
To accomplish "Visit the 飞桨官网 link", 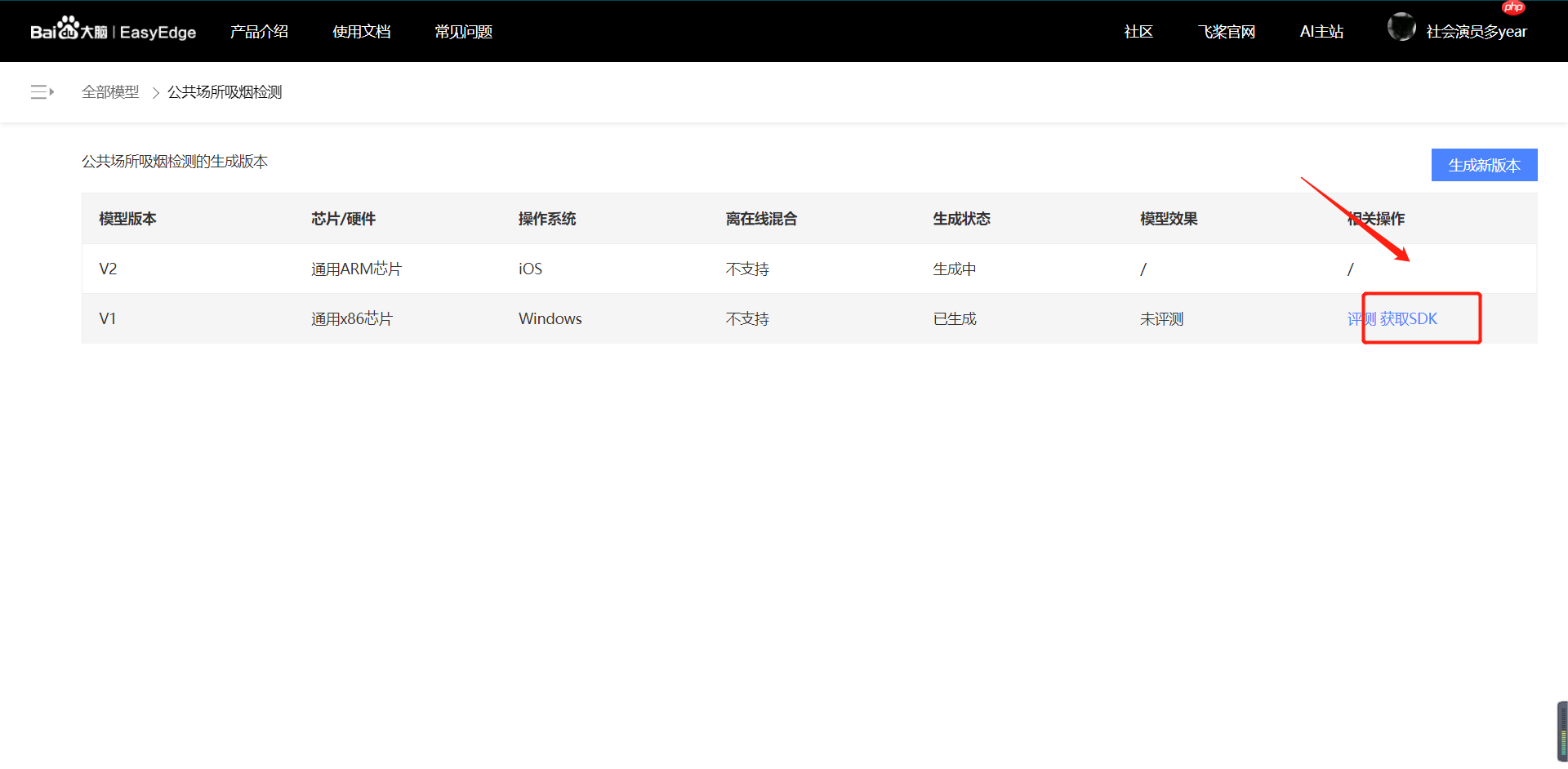I will (x=1226, y=32).
